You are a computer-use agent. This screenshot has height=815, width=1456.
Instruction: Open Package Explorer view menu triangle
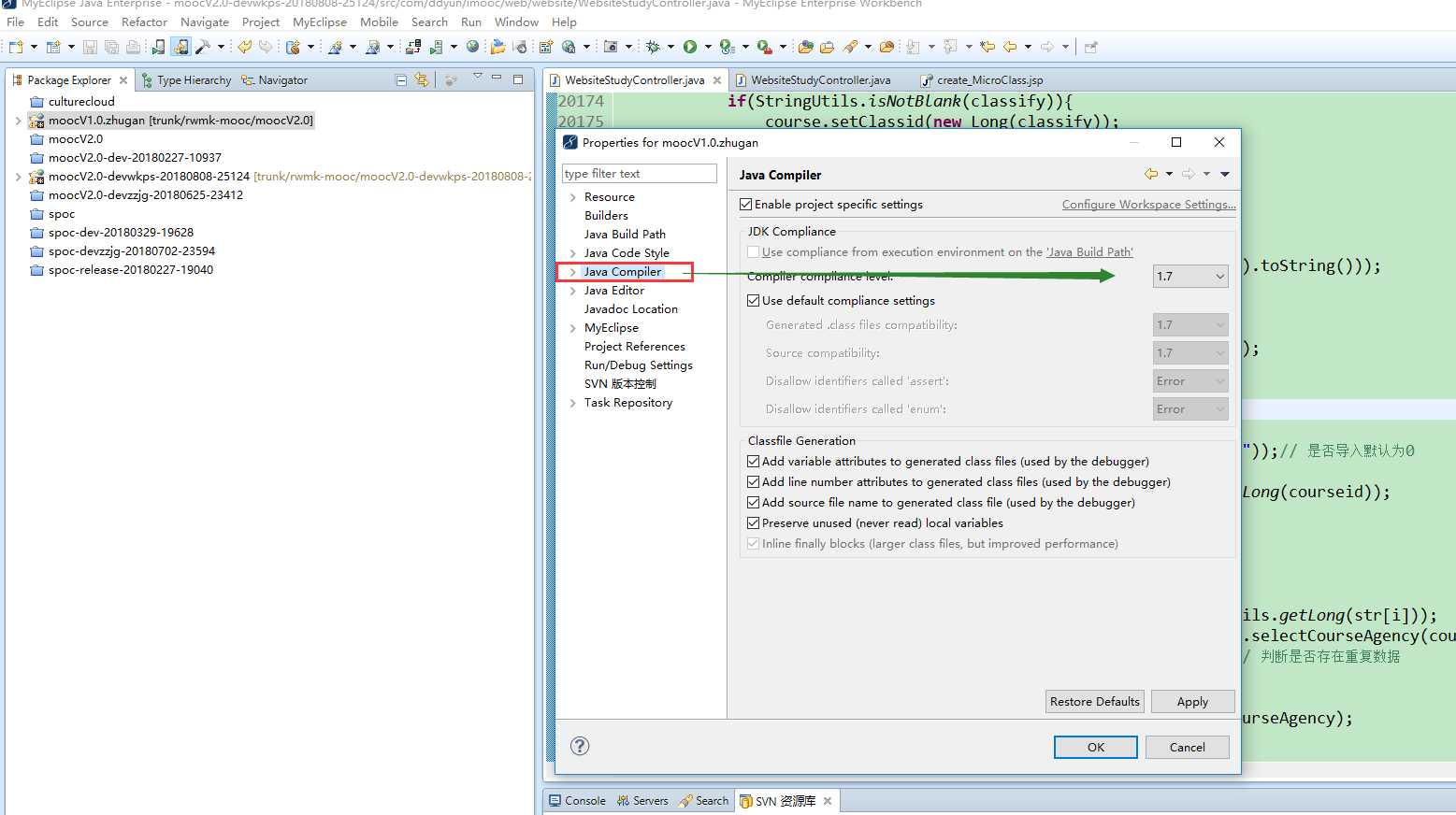point(477,77)
